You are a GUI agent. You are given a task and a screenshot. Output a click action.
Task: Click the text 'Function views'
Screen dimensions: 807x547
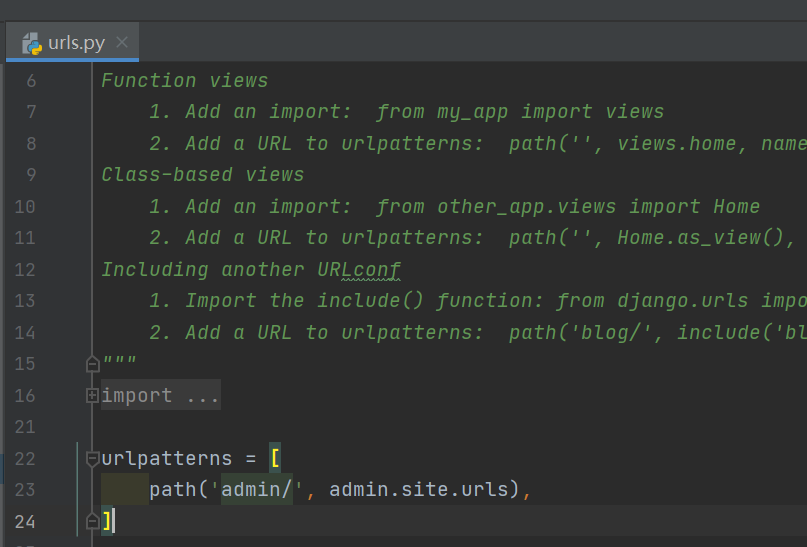coord(184,81)
